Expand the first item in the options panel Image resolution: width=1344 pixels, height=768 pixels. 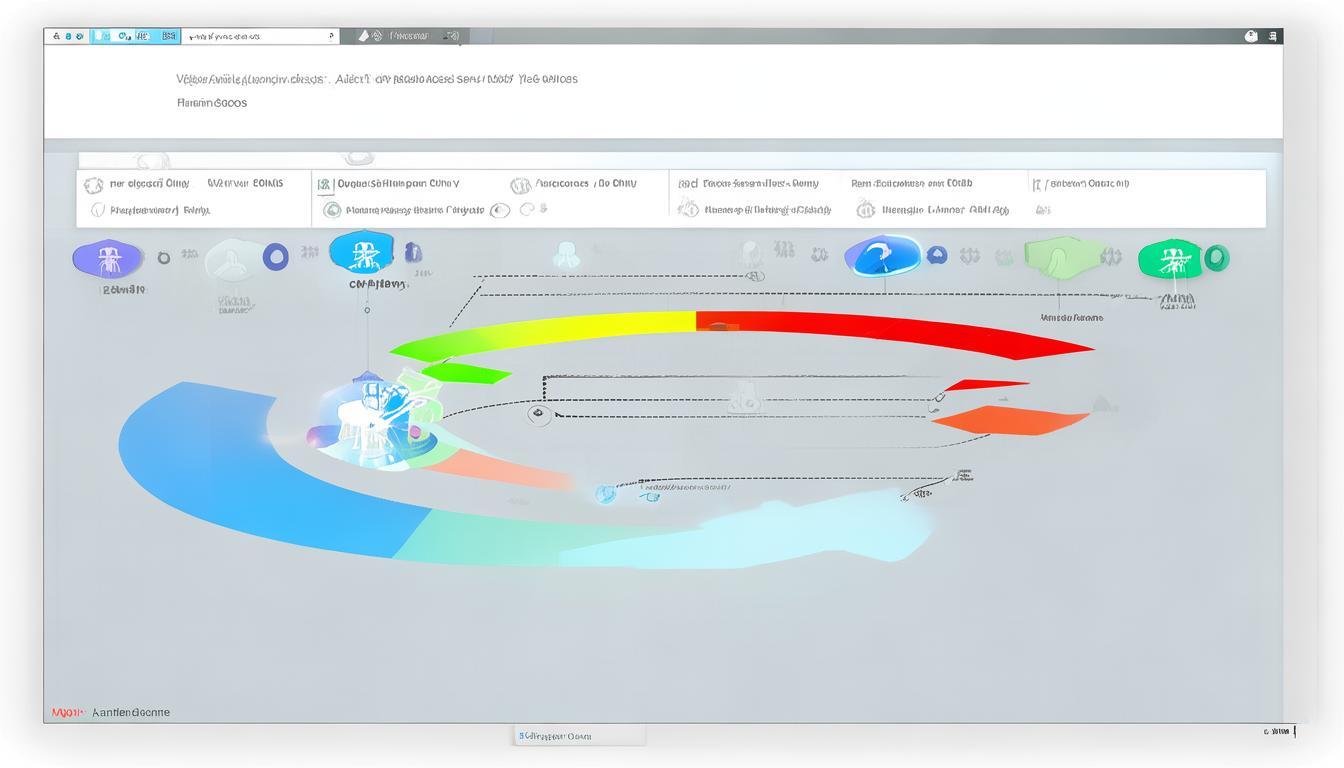point(138,184)
